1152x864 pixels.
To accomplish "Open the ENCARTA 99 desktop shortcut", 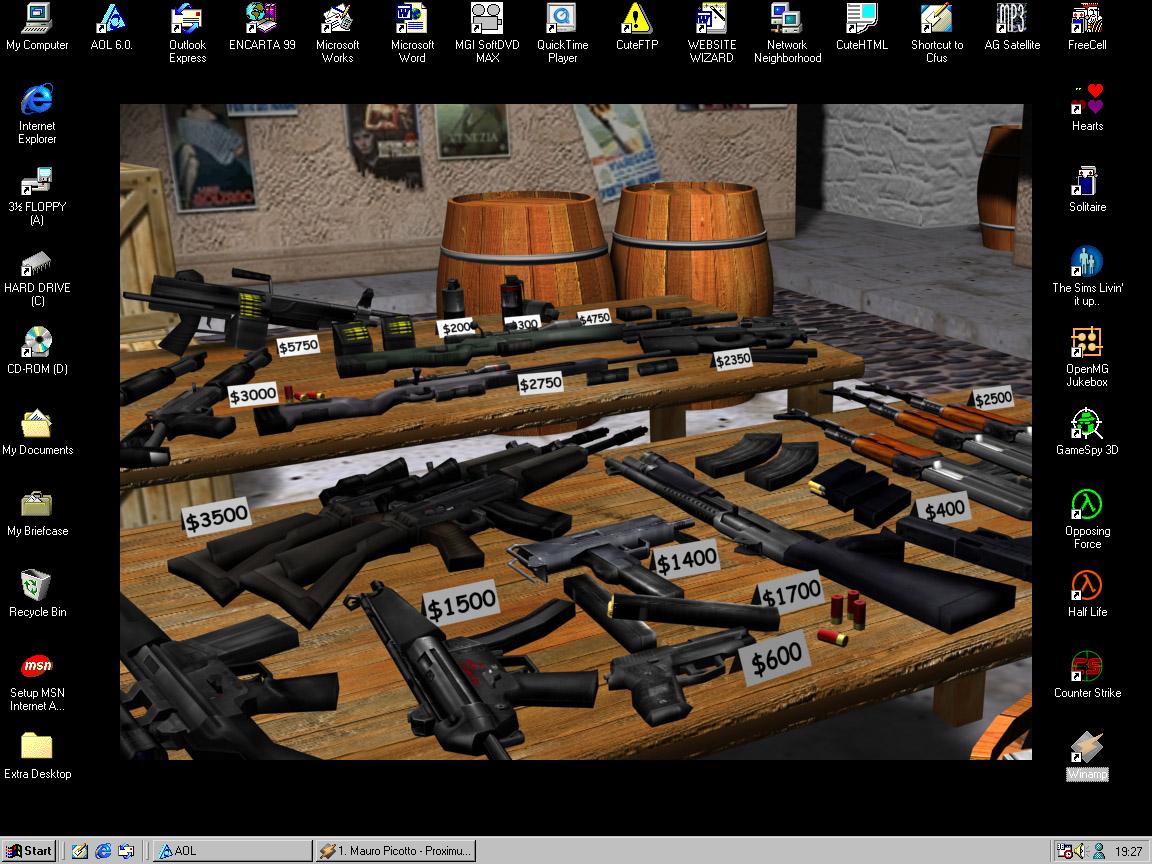I will tap(262, 19).
